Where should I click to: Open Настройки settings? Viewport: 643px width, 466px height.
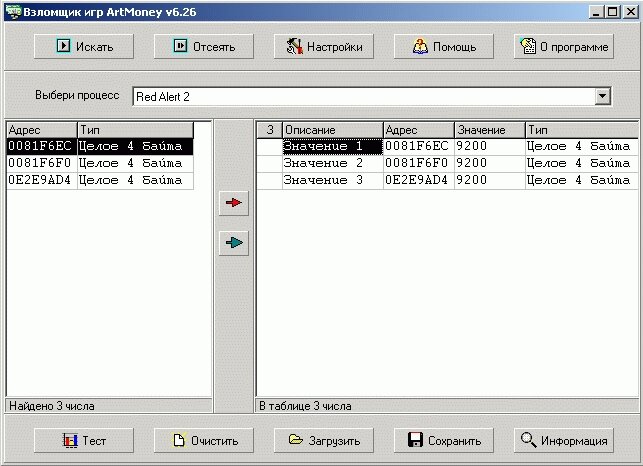[324, 46]
